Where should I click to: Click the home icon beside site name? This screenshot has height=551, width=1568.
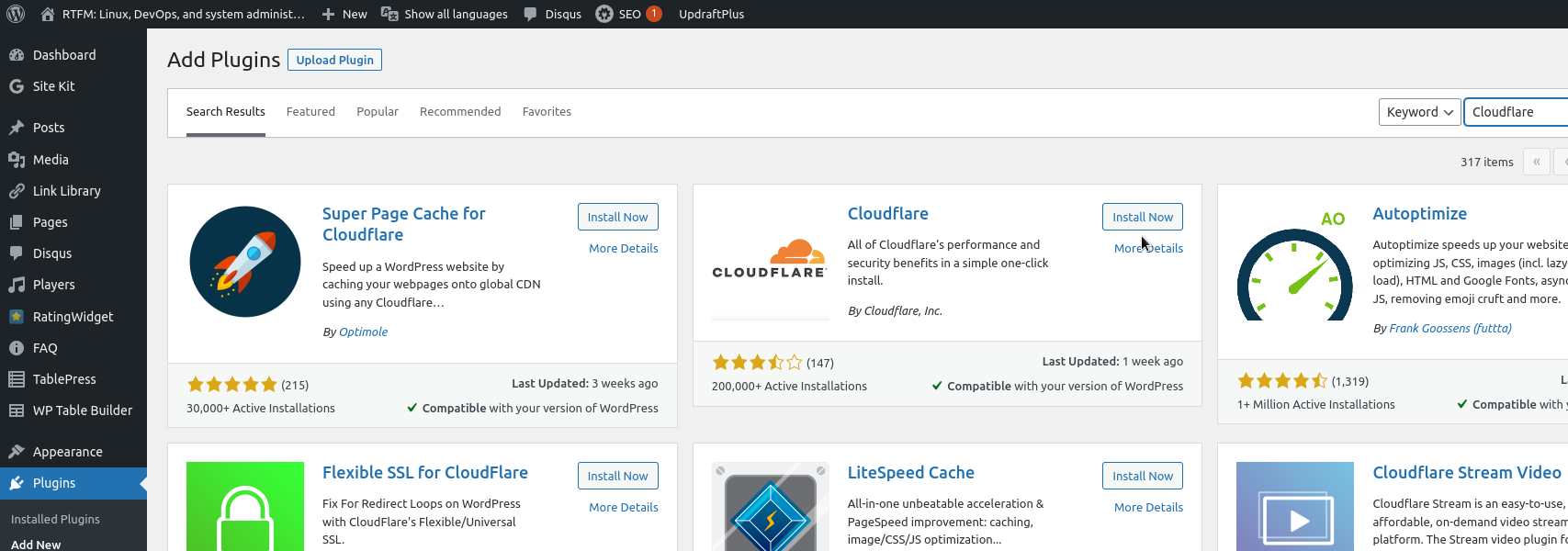(48, 14)
